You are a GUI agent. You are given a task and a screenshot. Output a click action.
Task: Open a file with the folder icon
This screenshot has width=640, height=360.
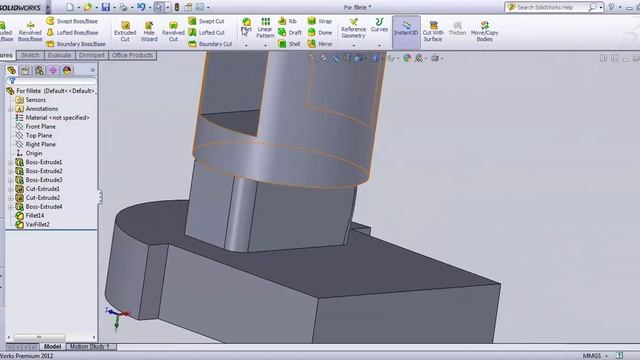tap(87, 7)
